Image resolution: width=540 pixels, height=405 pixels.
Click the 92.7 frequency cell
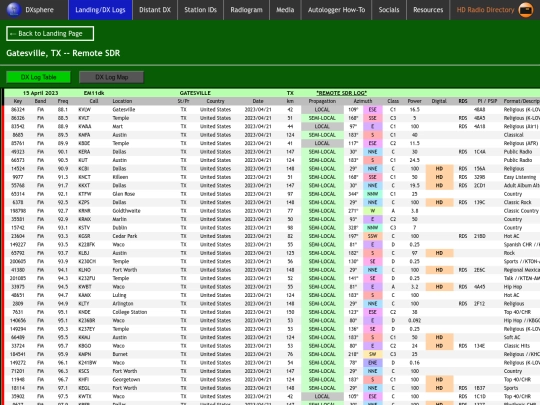click(x=63, y=211)
